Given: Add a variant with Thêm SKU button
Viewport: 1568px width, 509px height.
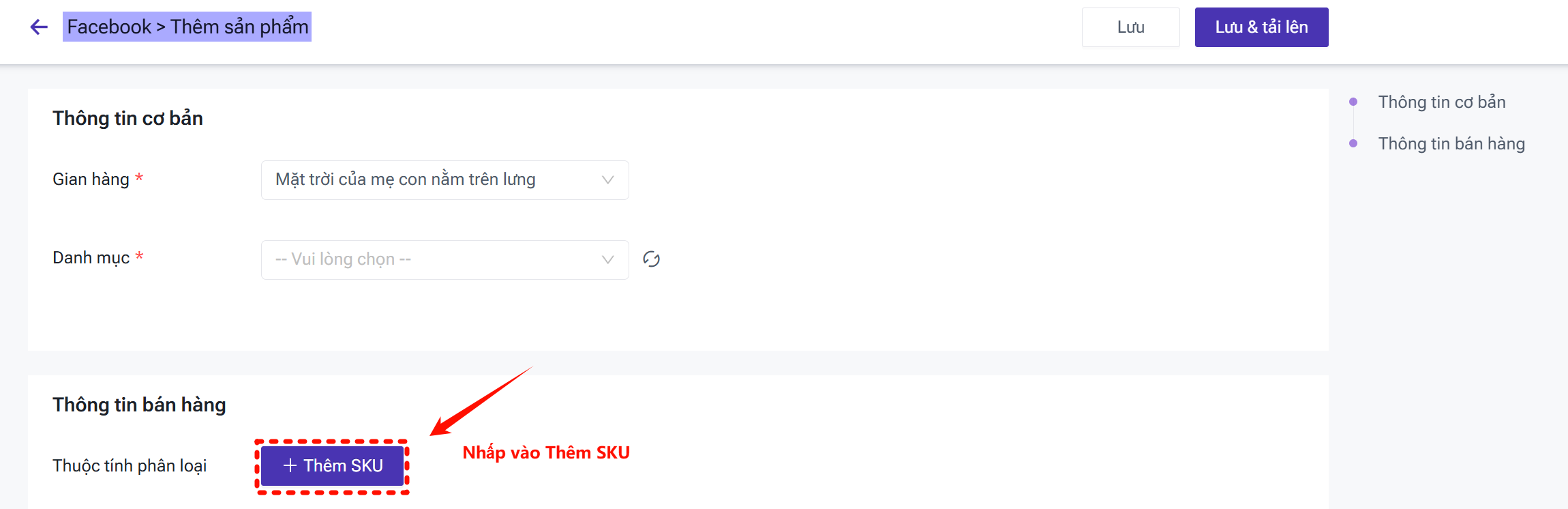Looking at the screenshot, I should (333, 466).
